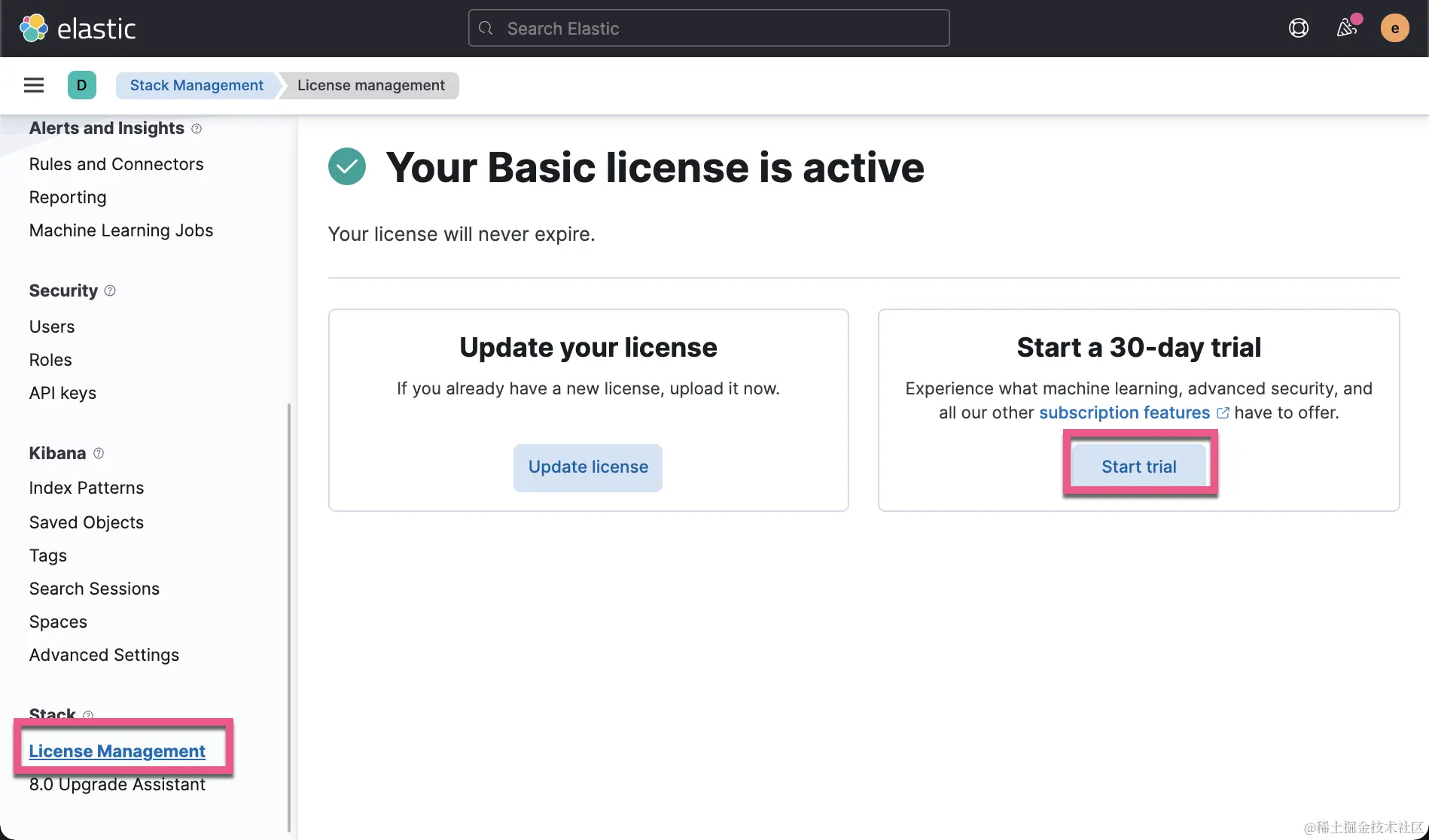
Task: Open the user avatar 'e' menu
Action: click(1394, 29)
